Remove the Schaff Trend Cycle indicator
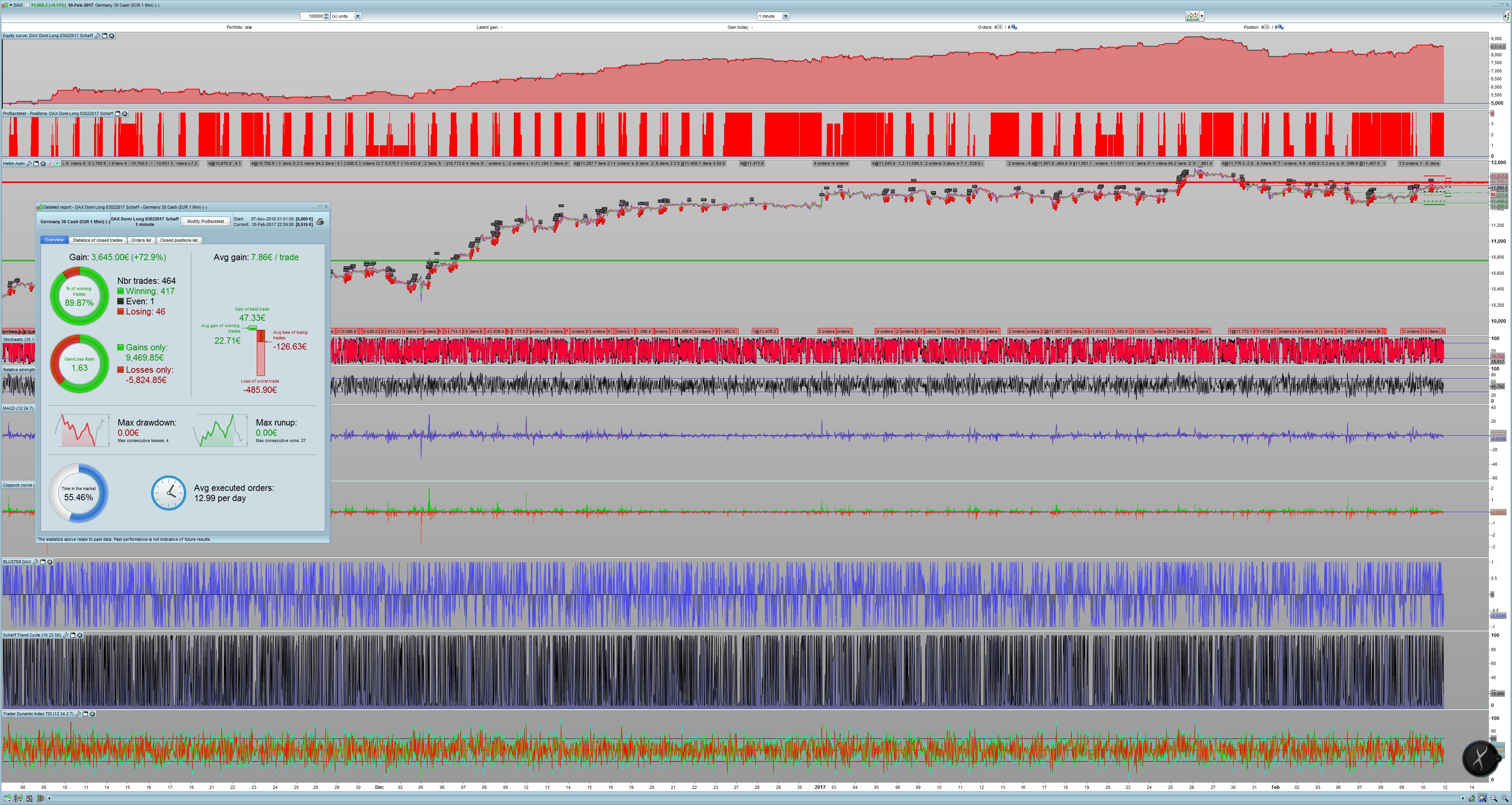 [80, 635]
